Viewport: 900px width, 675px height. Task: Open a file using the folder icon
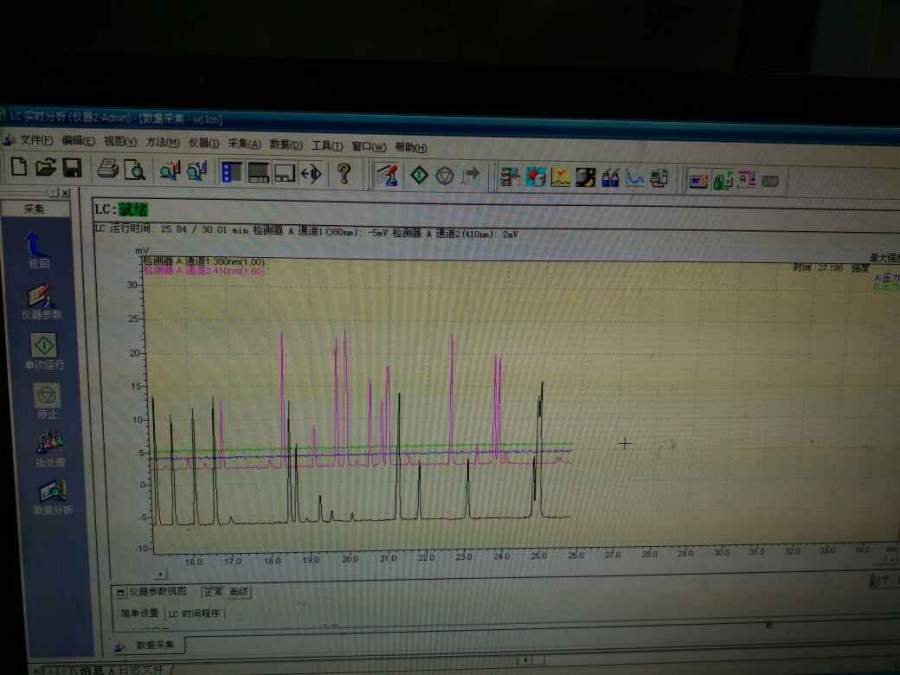(45, 168)
